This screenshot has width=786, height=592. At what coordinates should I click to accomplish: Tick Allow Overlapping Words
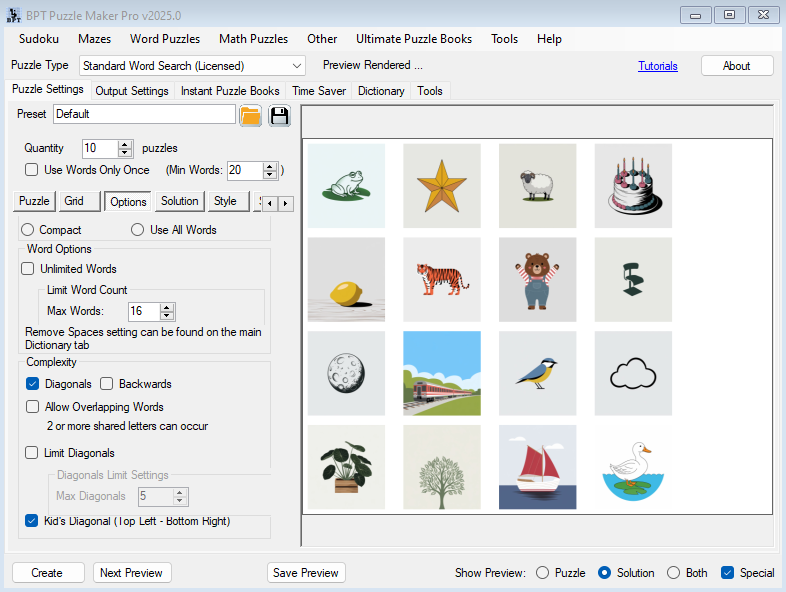coord(33,407)
